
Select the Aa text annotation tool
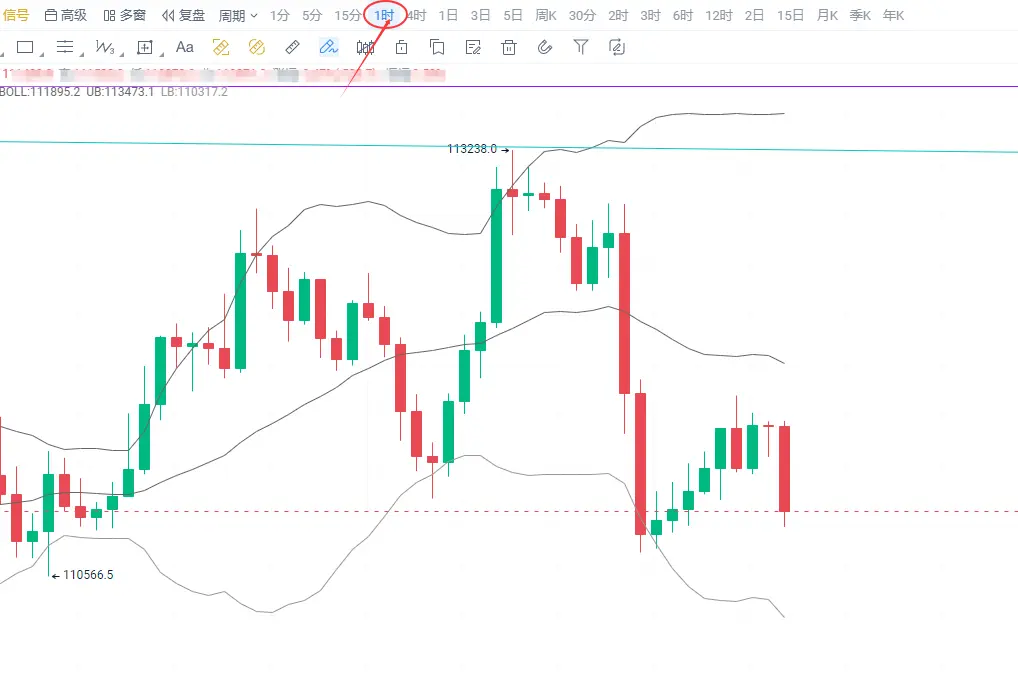[185, 47]
